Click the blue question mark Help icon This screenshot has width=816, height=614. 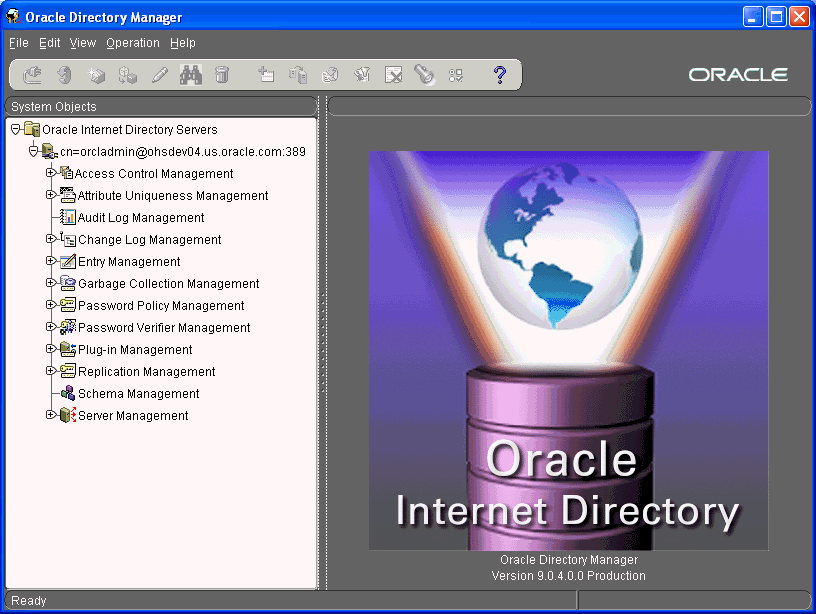click(x=501, y=74)
